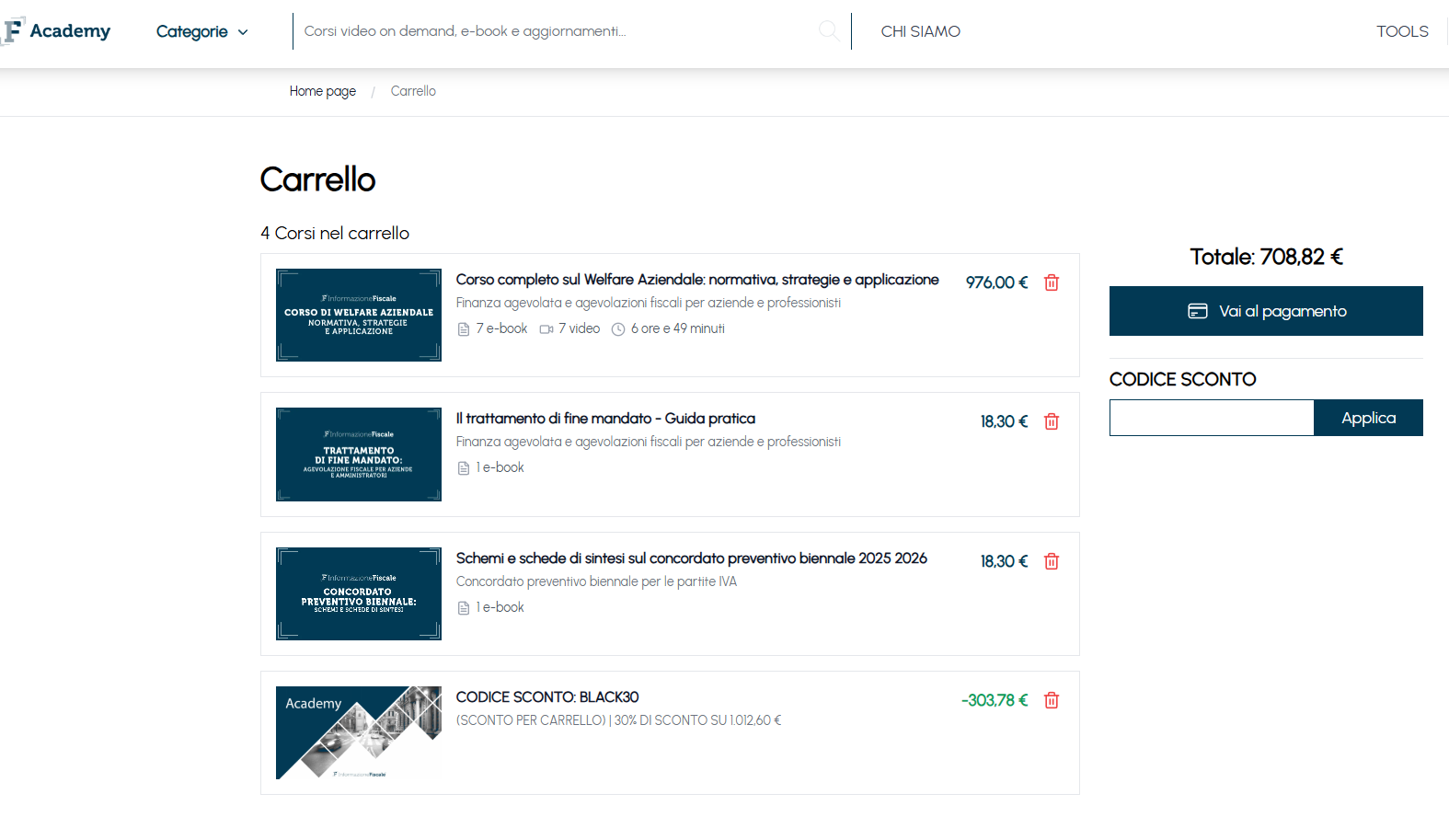Open the Corso completo sul Welfare Aziendale title

[x=696, y=280]
